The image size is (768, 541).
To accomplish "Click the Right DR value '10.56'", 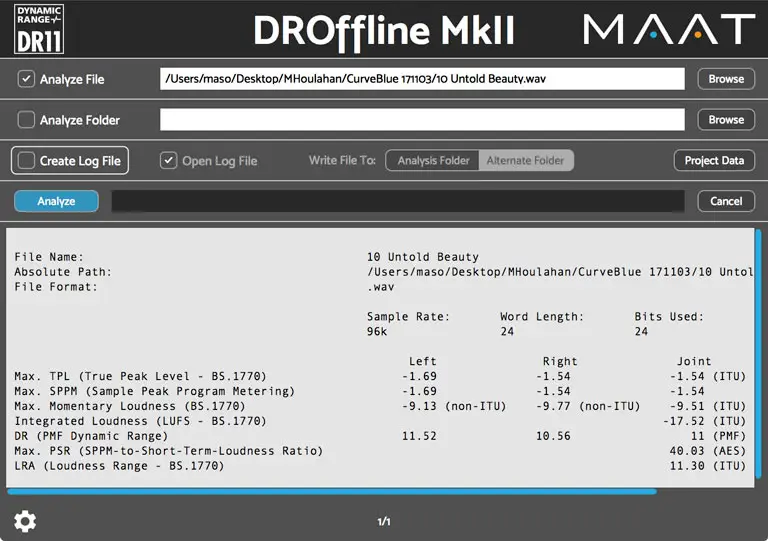I will click(x=553, y=436).
